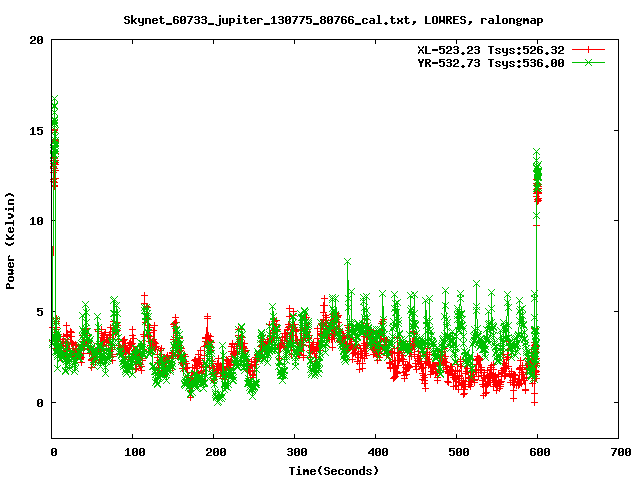Click y-axis tick label 5

[x=40, y=312]
